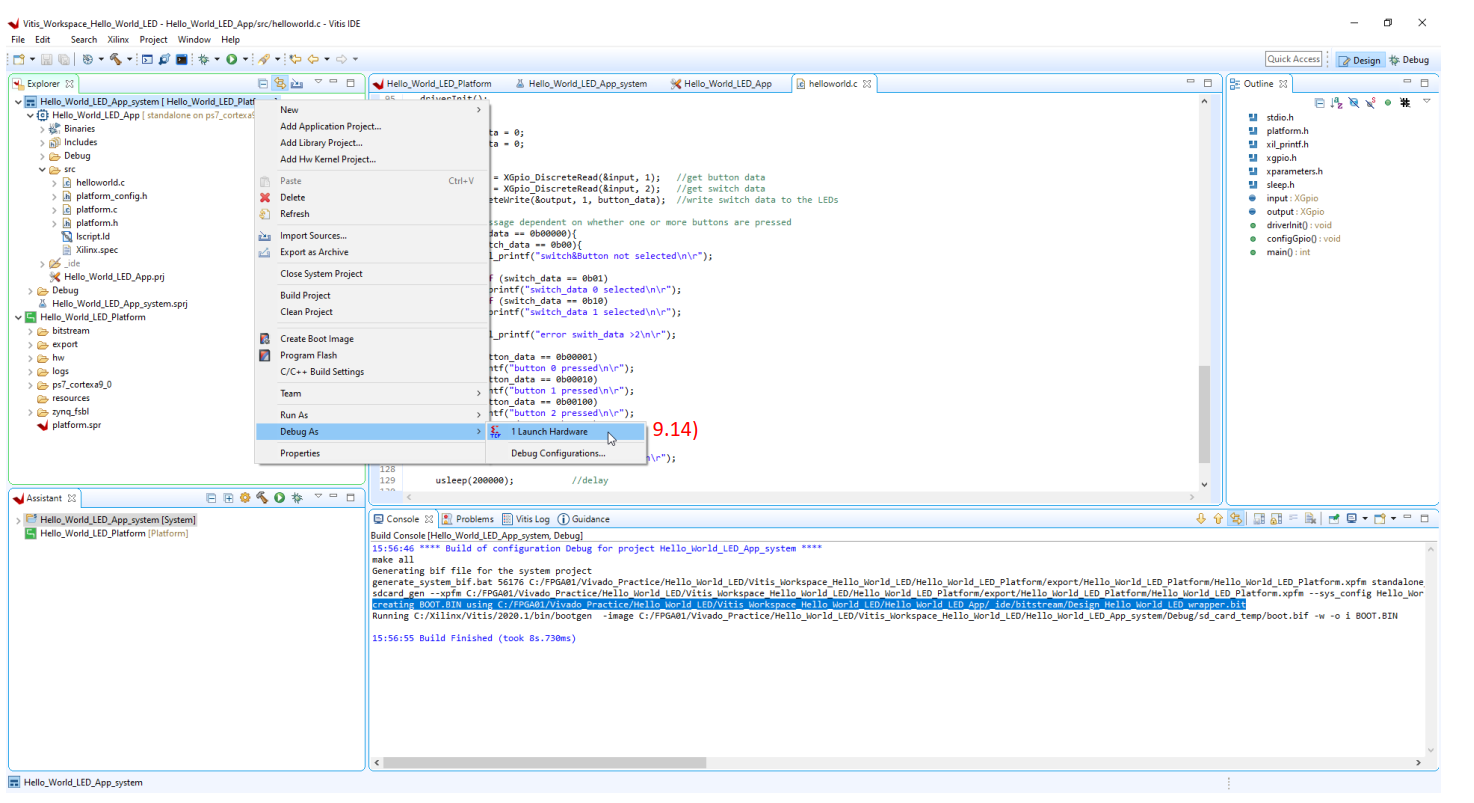Screen dimensions: 1474x803
Task: Click the Build hammer icon in Assistant panel
Action: pos(262,497)
